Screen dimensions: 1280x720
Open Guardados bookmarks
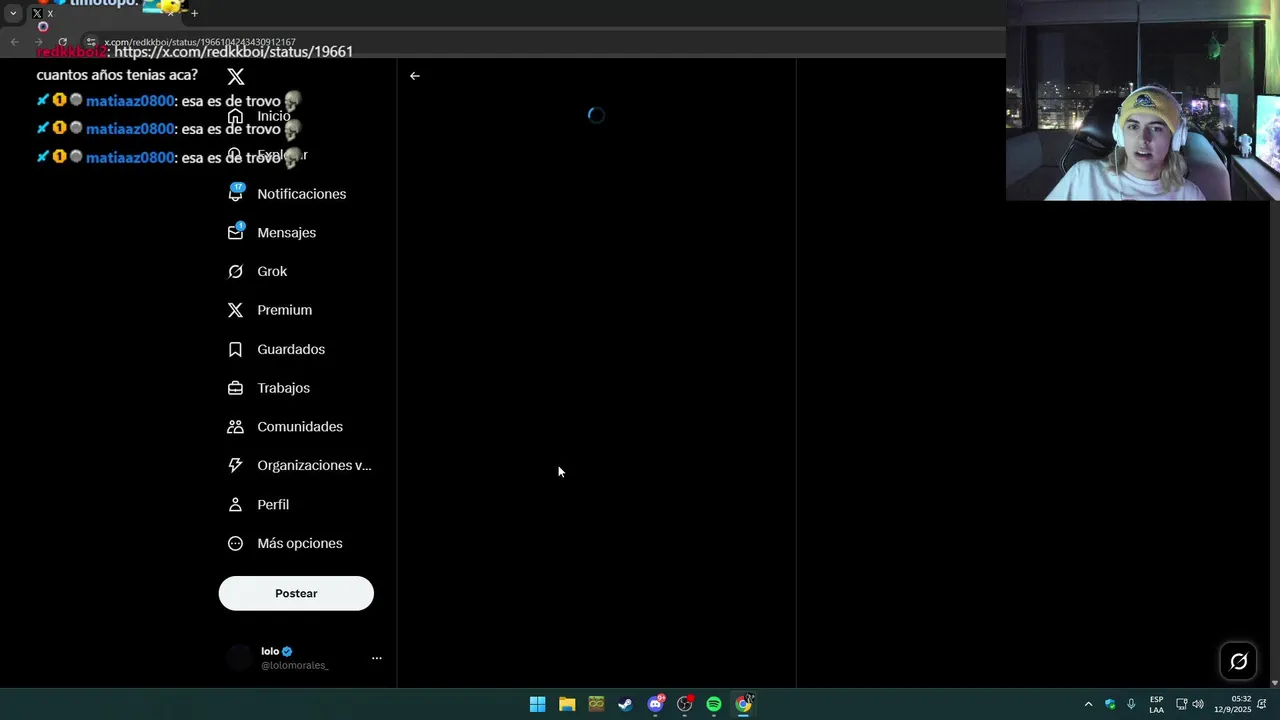tap(276, 349)
